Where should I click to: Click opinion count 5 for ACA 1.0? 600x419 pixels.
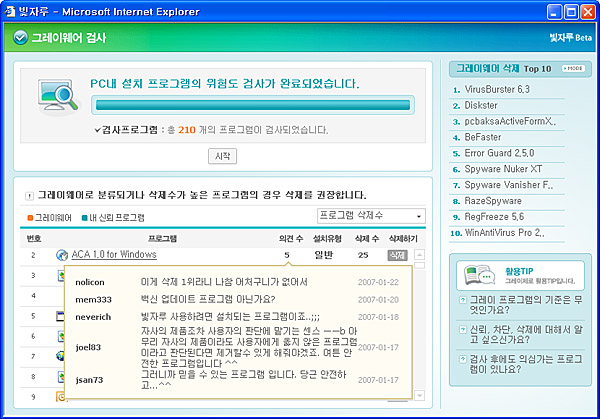click(x=287, y=255)
